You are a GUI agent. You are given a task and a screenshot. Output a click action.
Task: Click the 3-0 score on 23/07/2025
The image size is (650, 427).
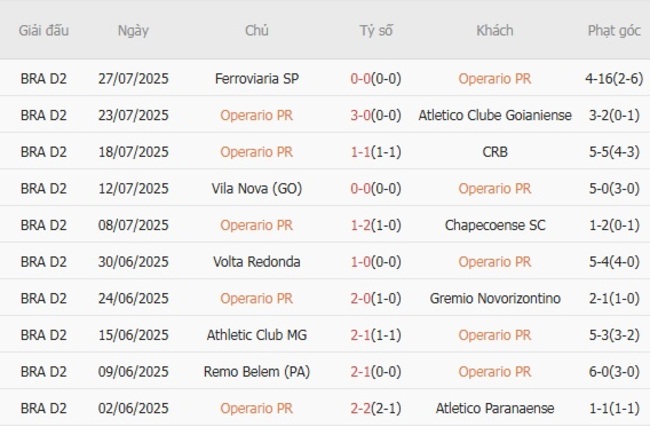[x=361, y=115]
